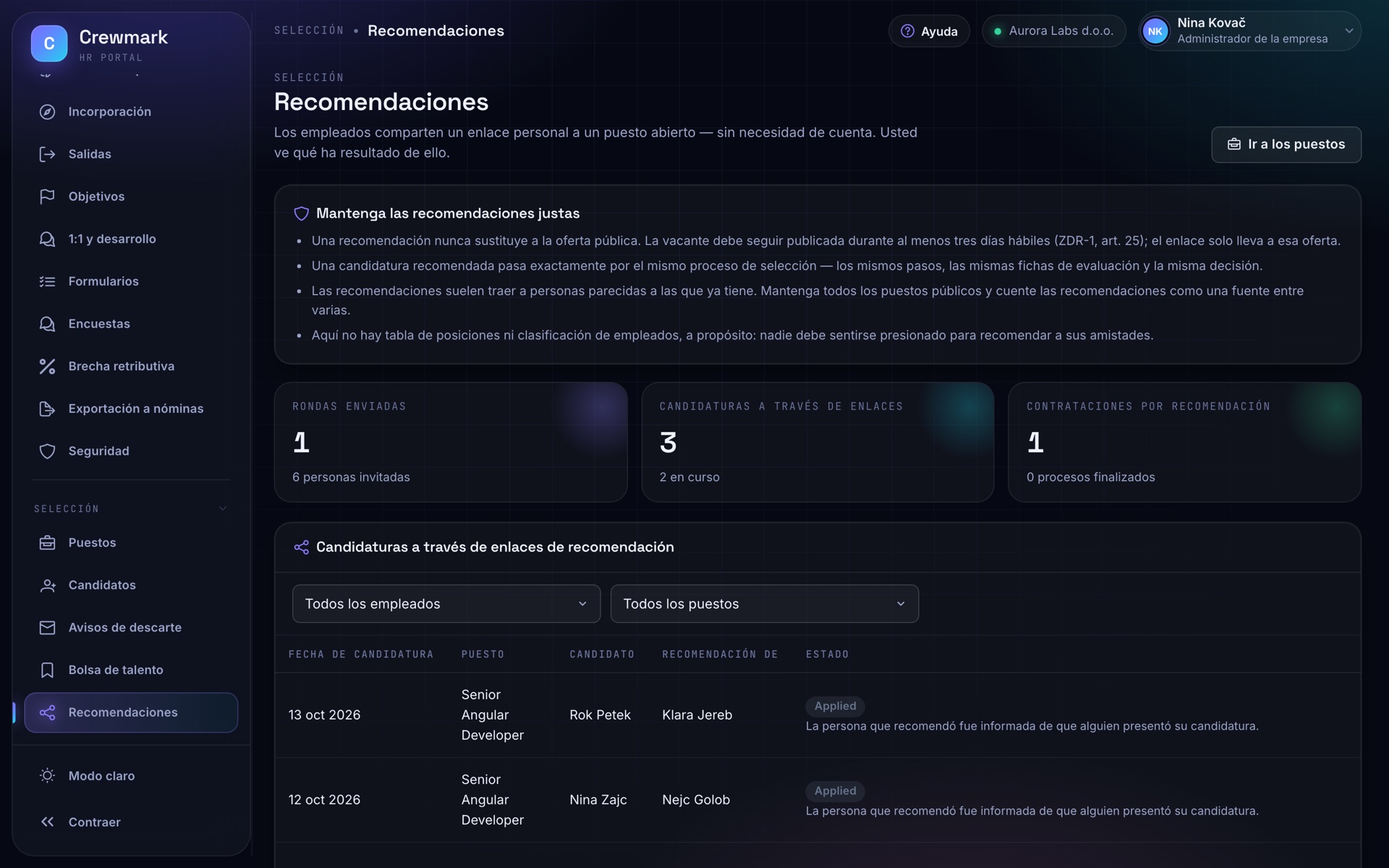Click the Puestos briefcase icon
Image resolution: width=1389 pixels, height=868 pixels.
(47, 542)
